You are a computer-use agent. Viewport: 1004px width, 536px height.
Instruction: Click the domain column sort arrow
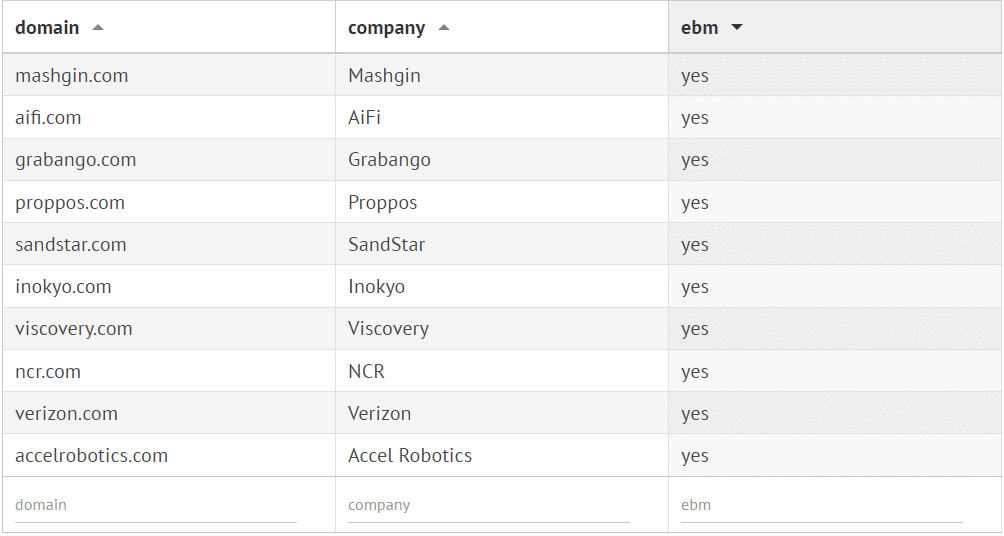tap(98, 28)
